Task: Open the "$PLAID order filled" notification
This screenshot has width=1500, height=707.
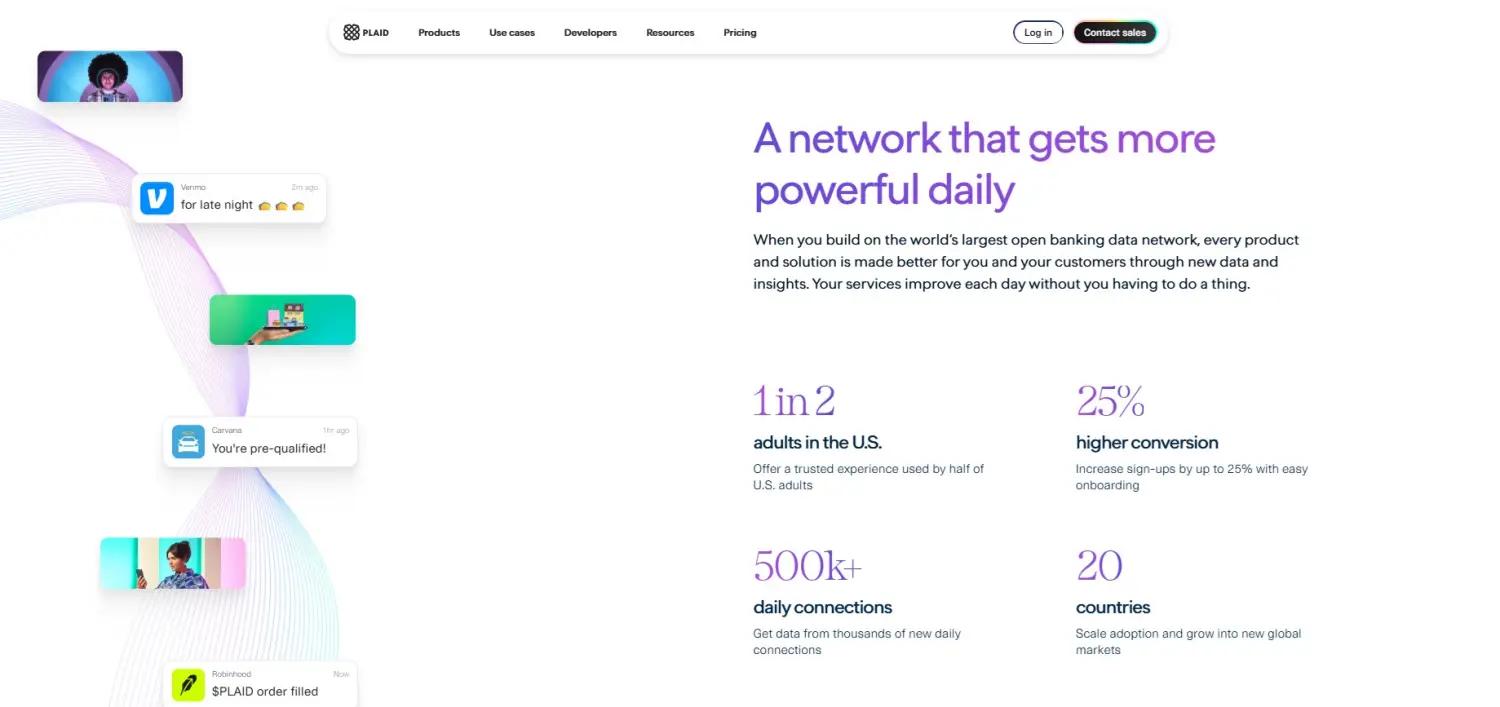Action: [x=260, y=684]
